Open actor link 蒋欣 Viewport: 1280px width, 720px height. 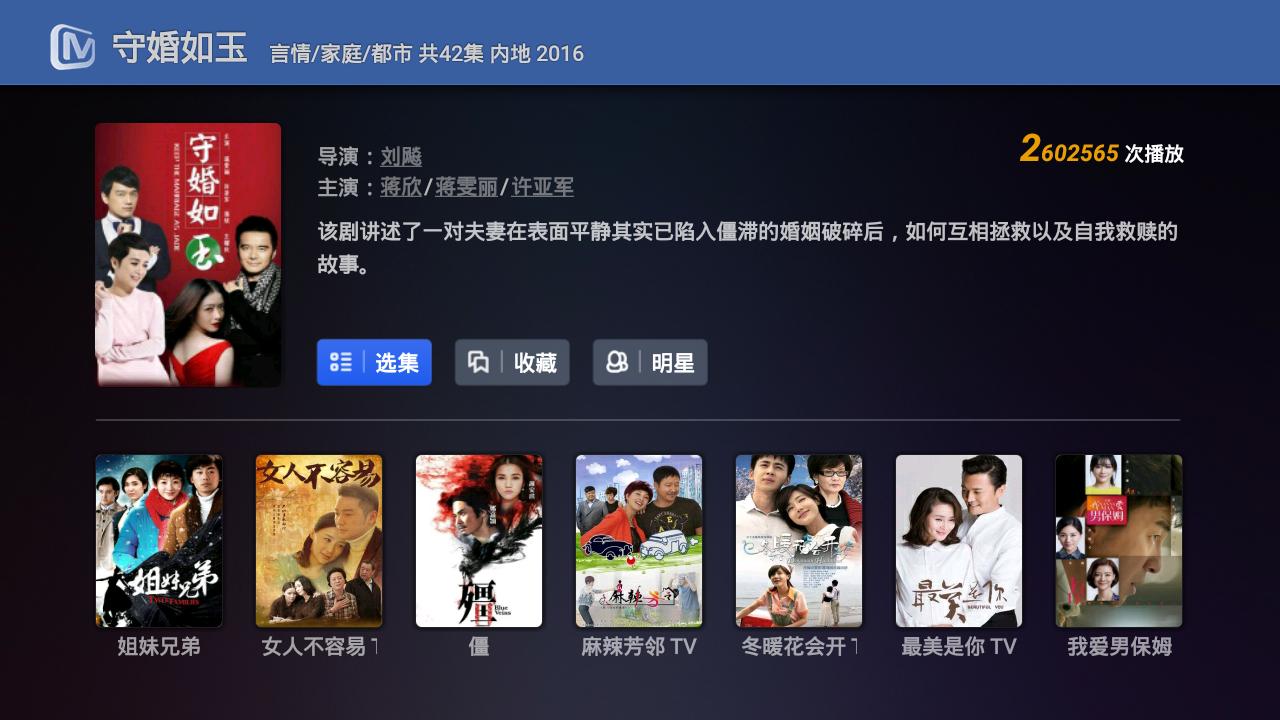401,188
